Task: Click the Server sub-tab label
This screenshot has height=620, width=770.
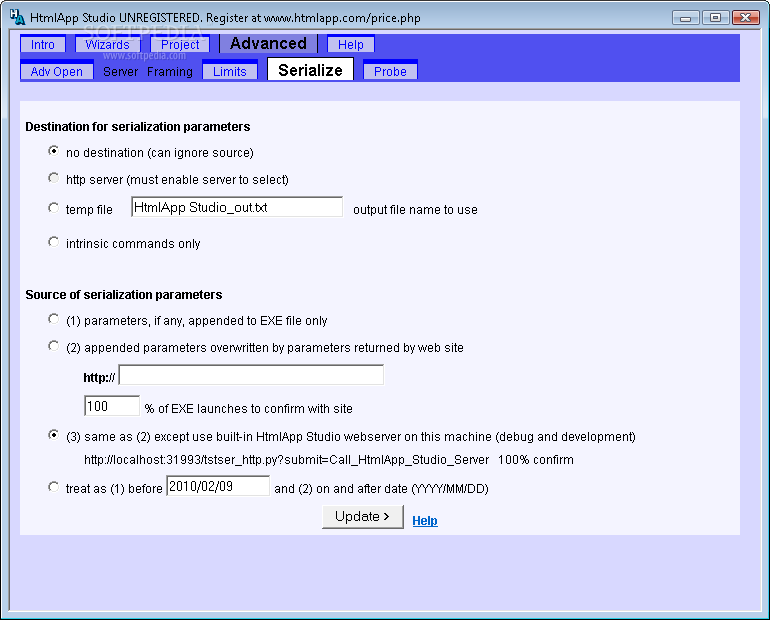Action: 120,72
